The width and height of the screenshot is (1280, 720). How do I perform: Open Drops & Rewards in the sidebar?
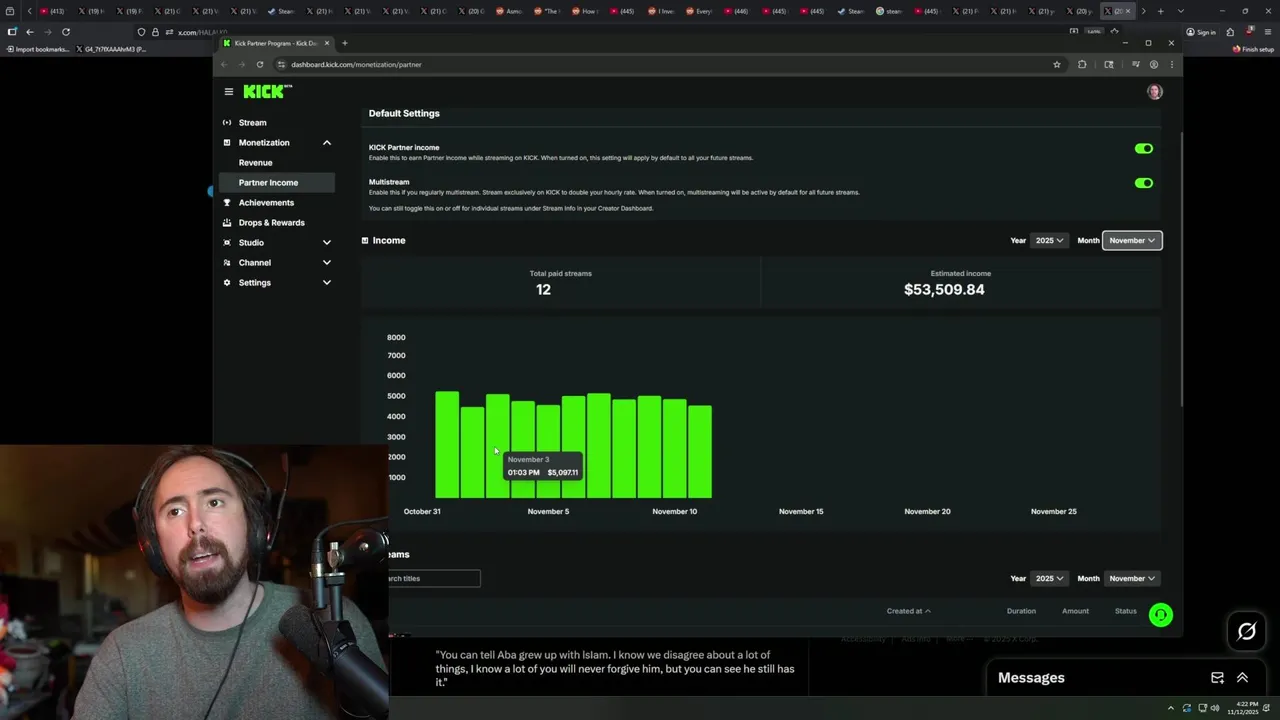(271, 222)
